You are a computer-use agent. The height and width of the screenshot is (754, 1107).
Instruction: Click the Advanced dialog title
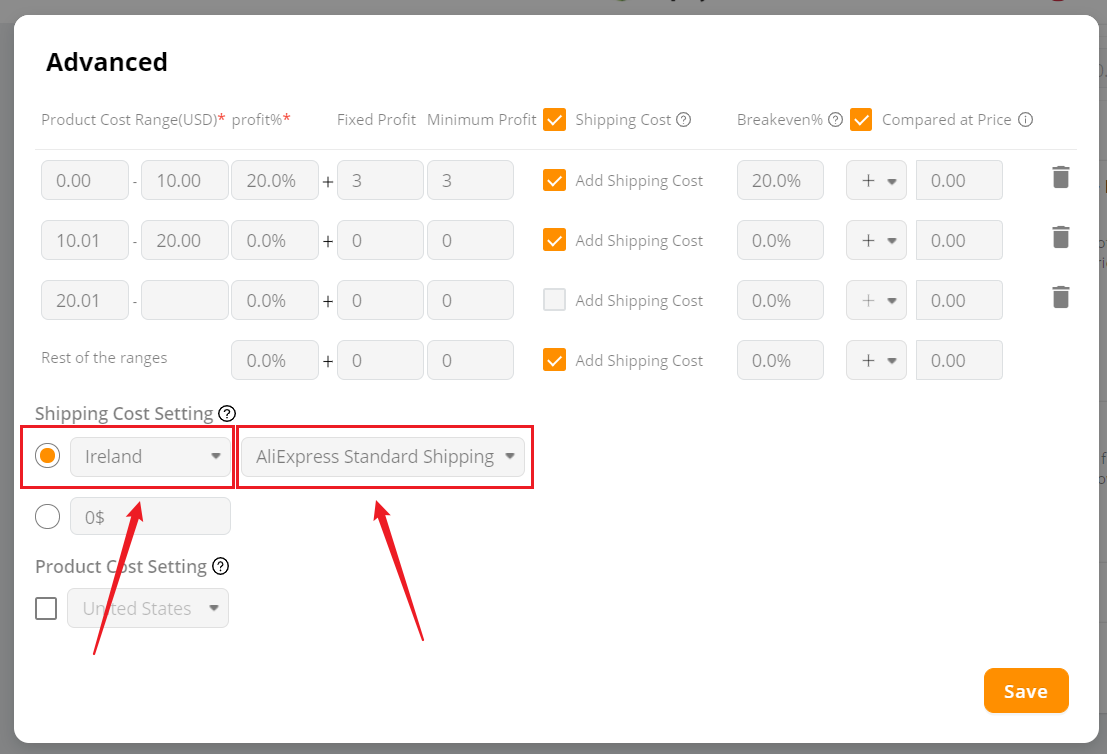[x=107, y=62]
